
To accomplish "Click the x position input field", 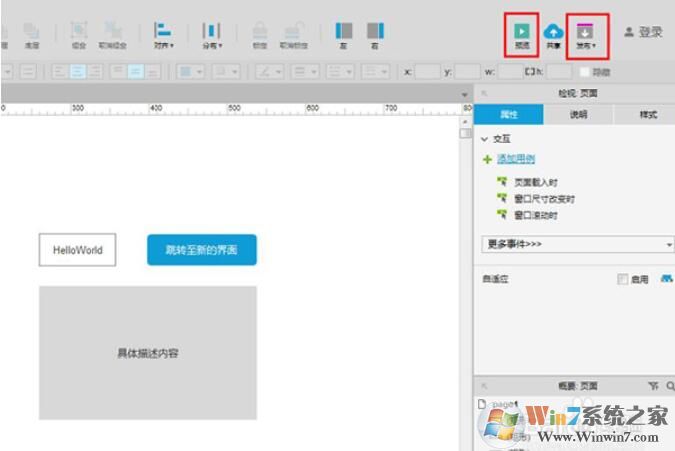I will pos(426,72).
